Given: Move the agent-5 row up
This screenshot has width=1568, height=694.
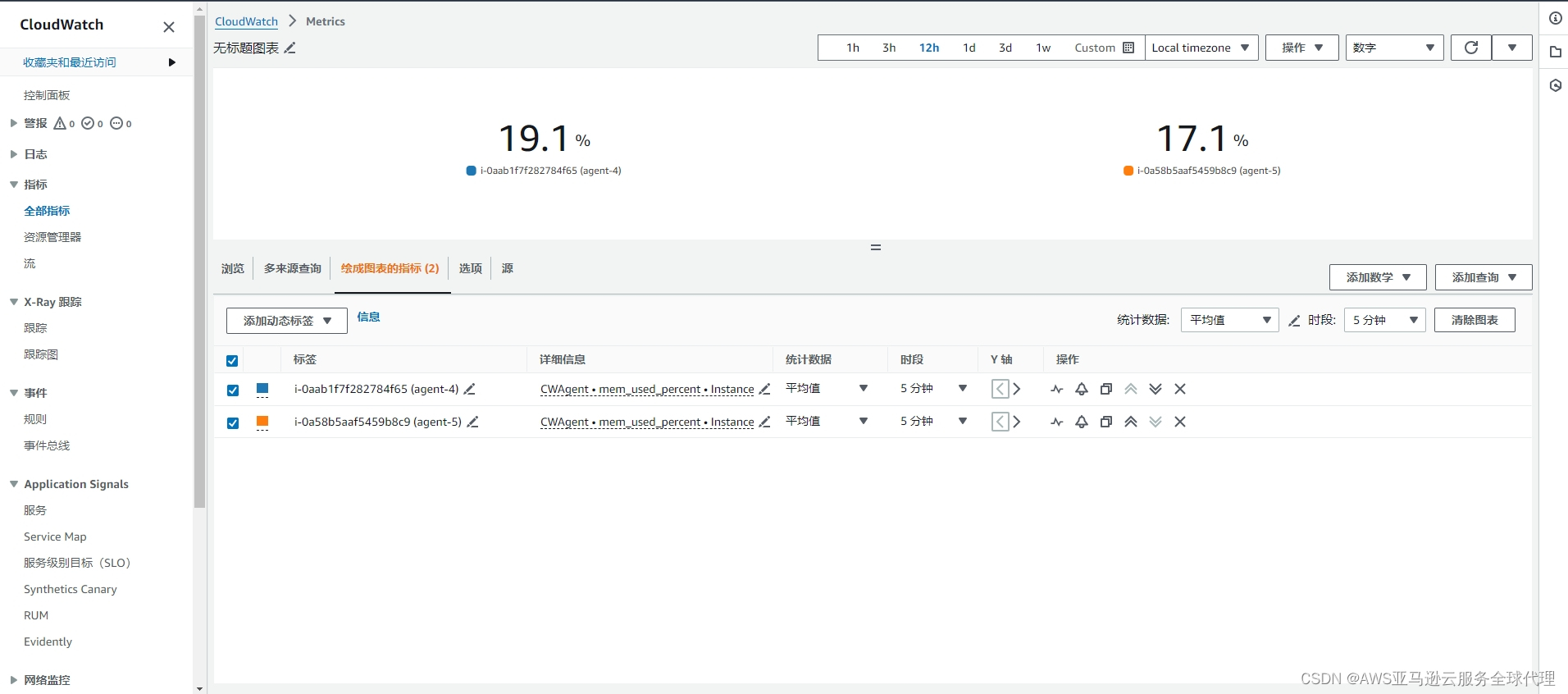Looking at the screenshot, I should pyautogui.click(x=1131, y=422).
